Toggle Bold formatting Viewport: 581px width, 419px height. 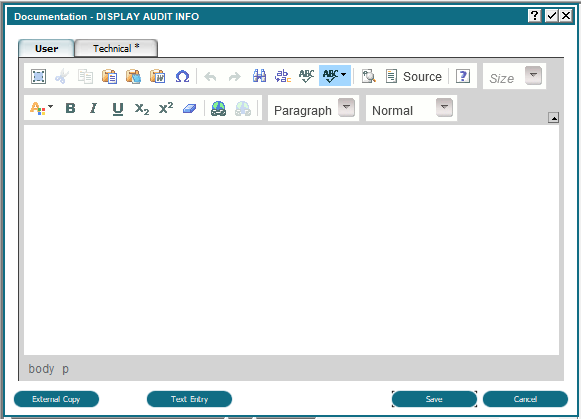pyautogui.click(x=70, y=108)
